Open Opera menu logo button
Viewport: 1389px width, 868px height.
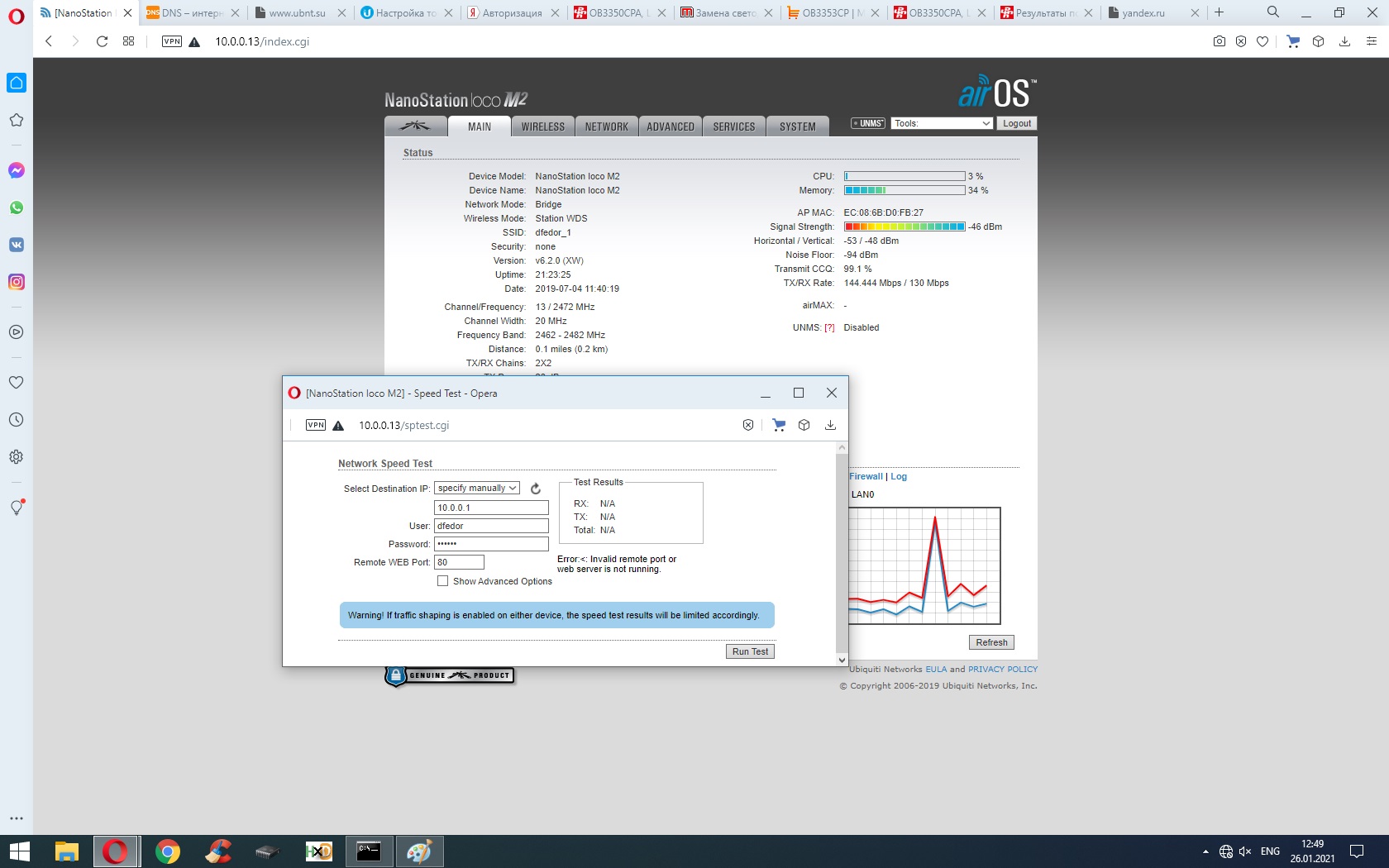17,16
